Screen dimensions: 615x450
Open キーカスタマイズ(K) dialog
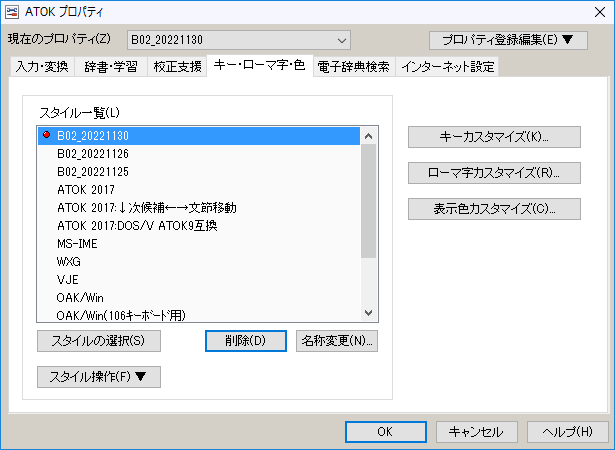[x=494, y=137]
